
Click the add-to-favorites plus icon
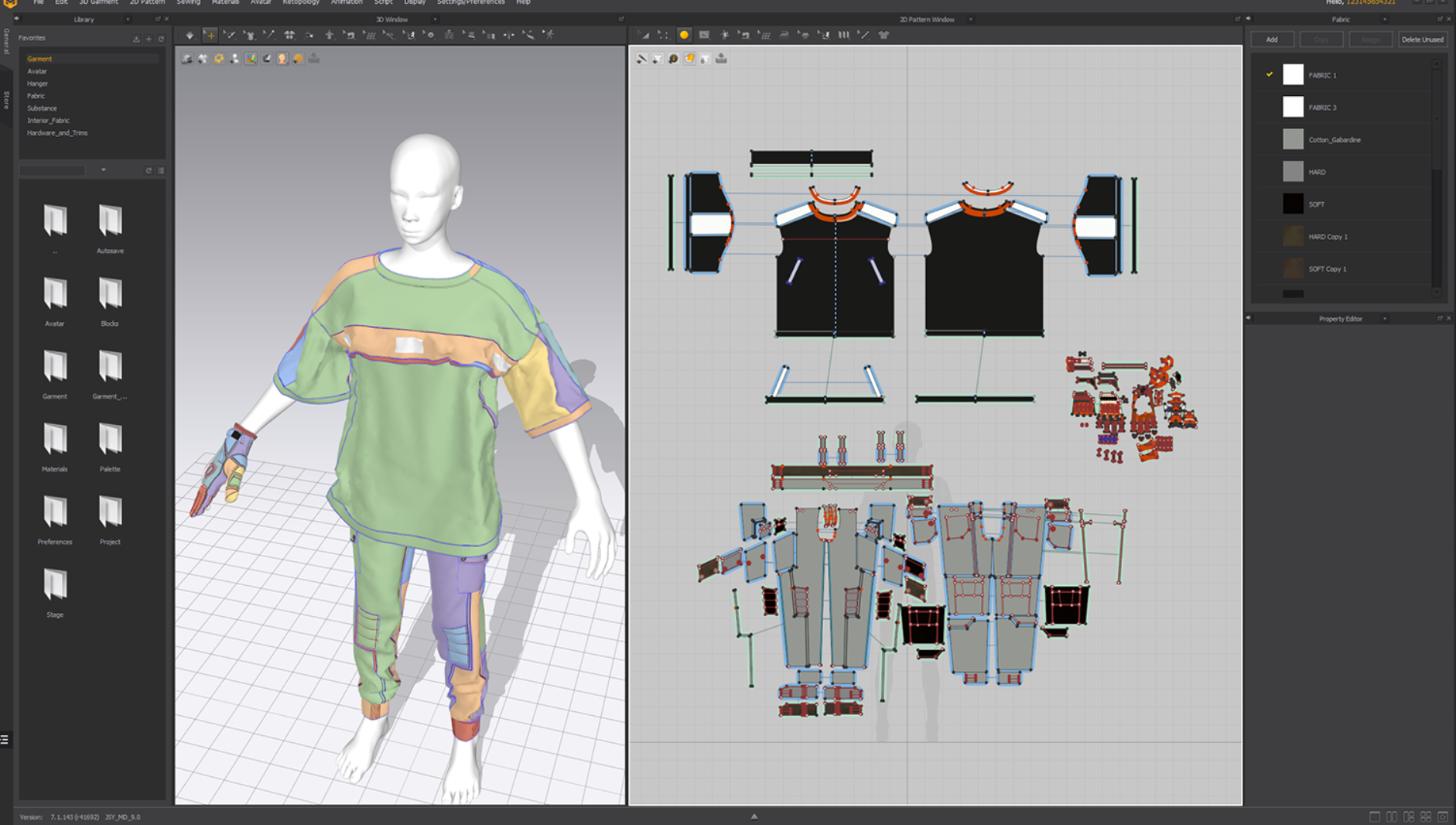149,39
